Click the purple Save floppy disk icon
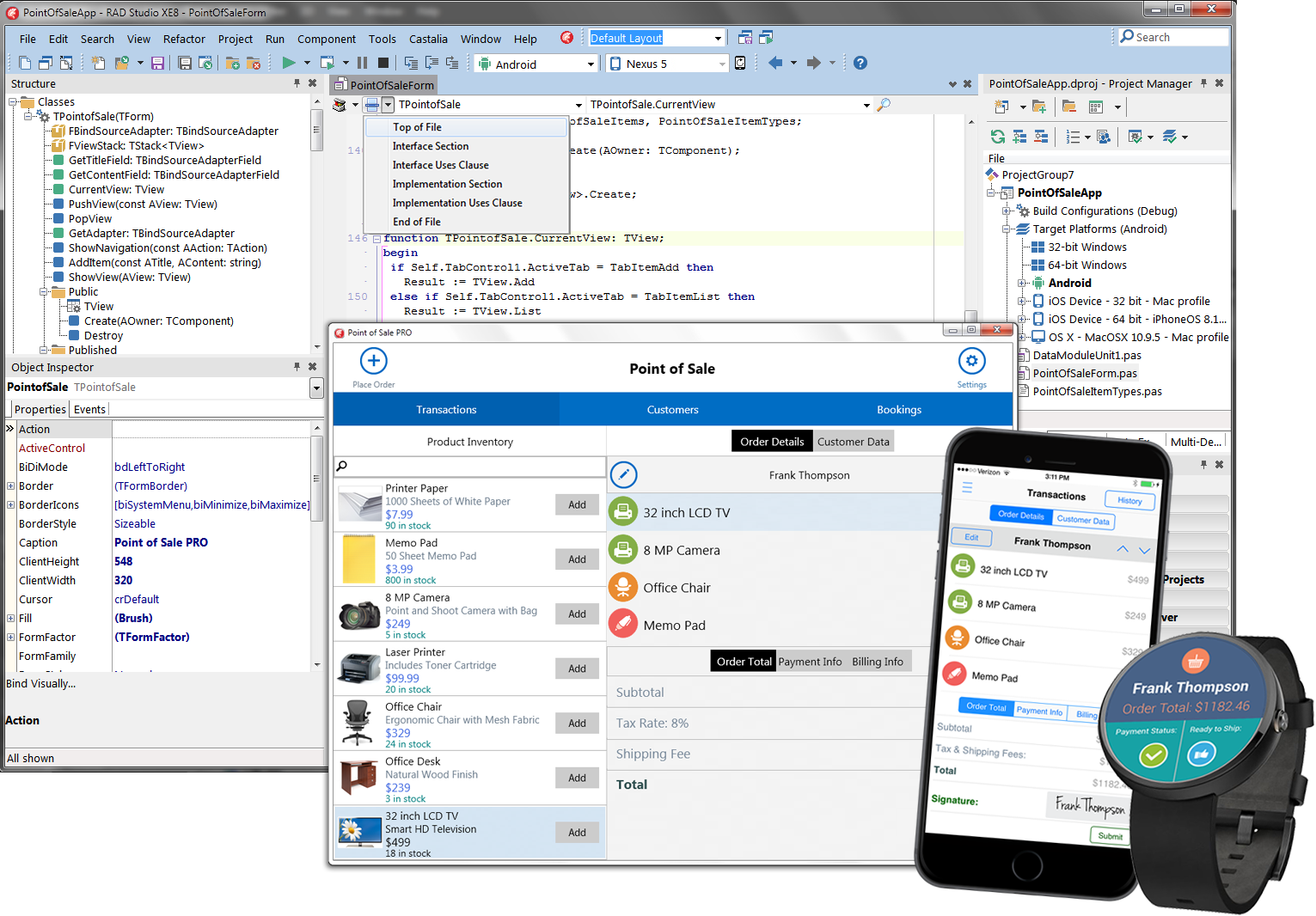This screenshot has height=916, width=1316. tap(157, 63)
